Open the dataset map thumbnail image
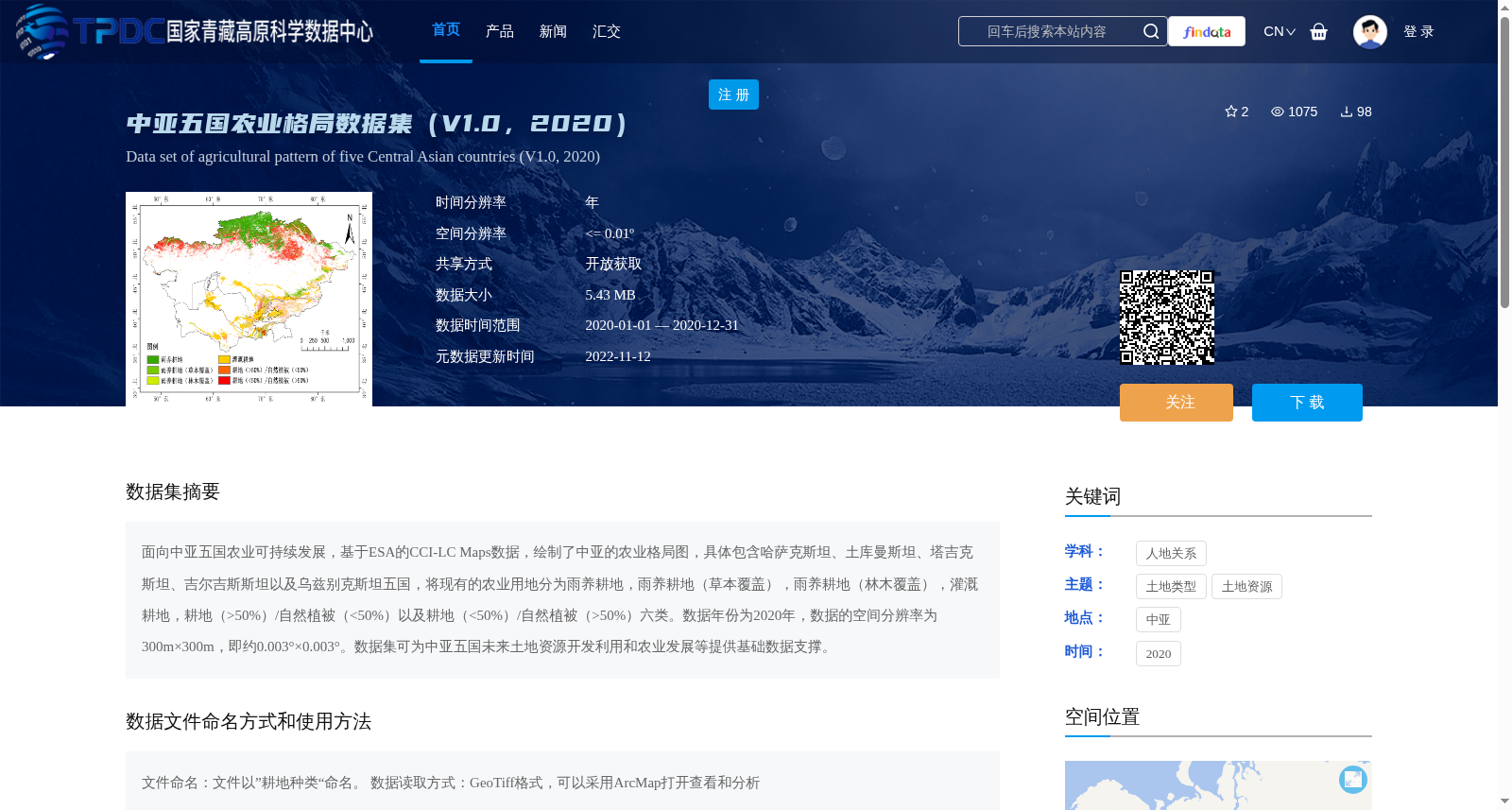 pos(249,299)
